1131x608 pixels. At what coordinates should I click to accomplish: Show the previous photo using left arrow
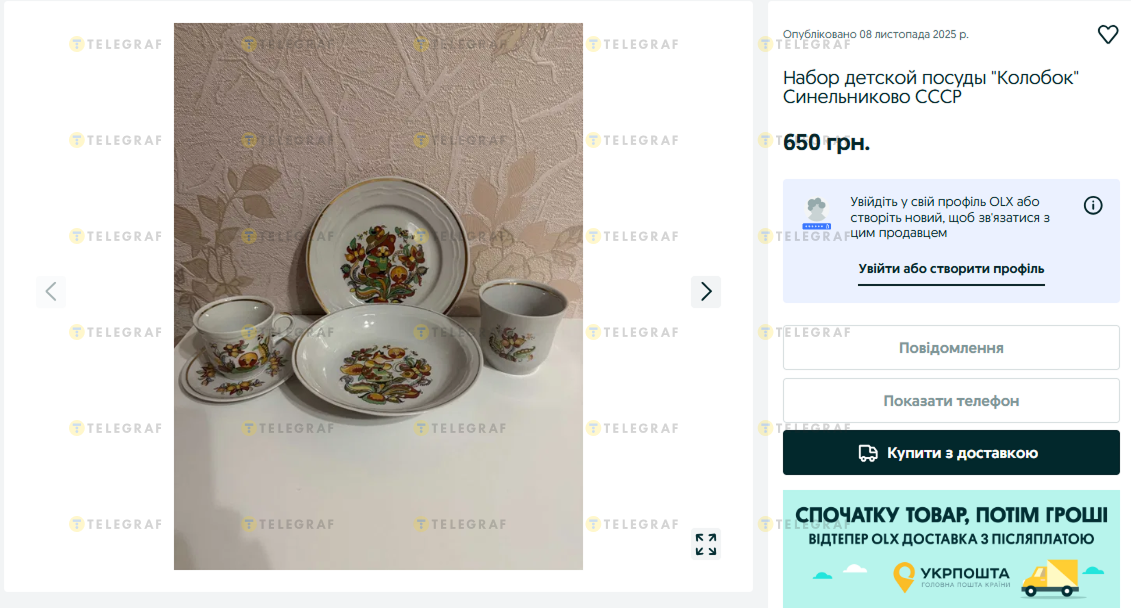coord(51,291)
